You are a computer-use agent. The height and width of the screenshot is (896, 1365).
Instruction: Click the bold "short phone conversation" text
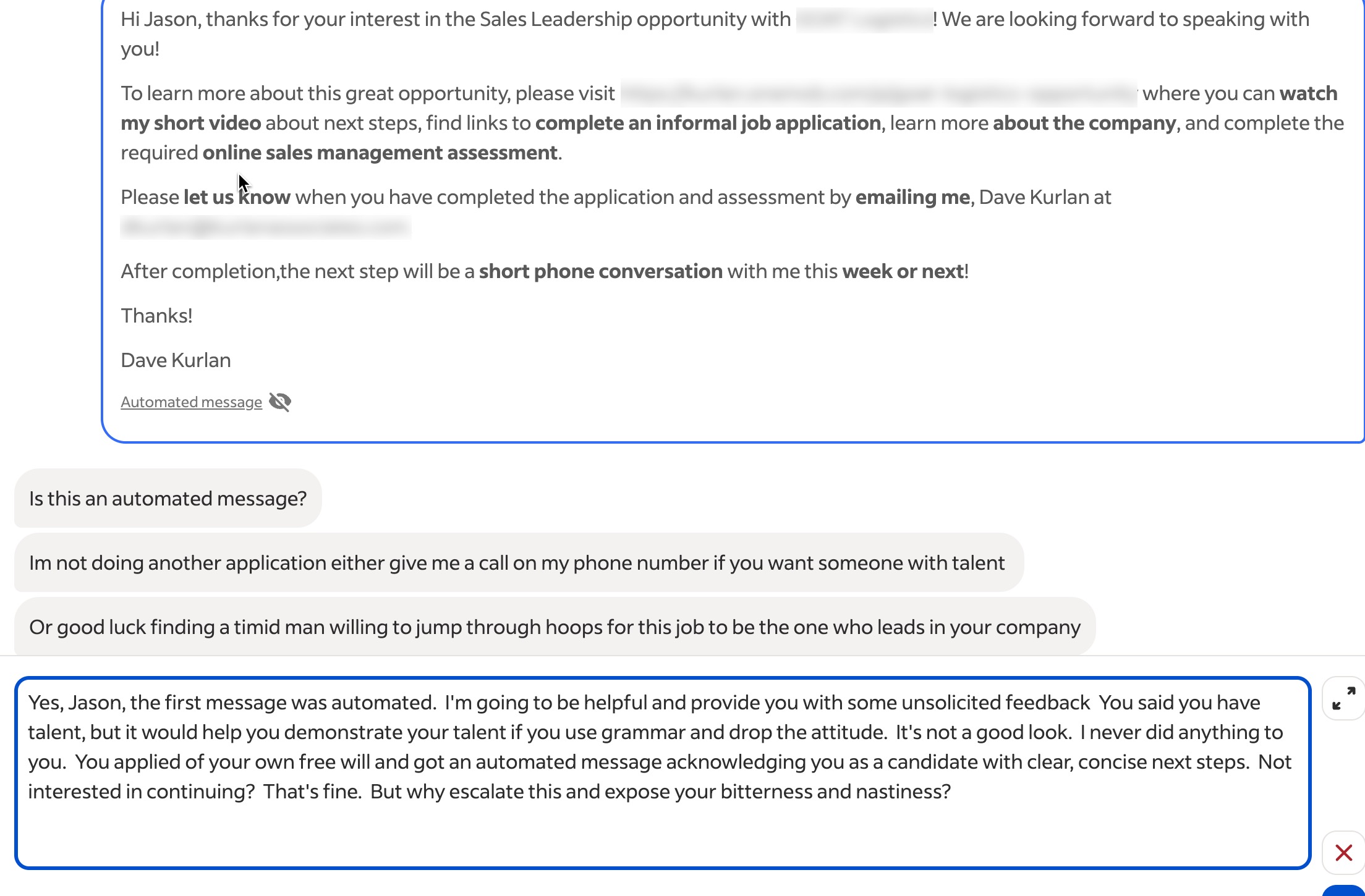[600, 271]
